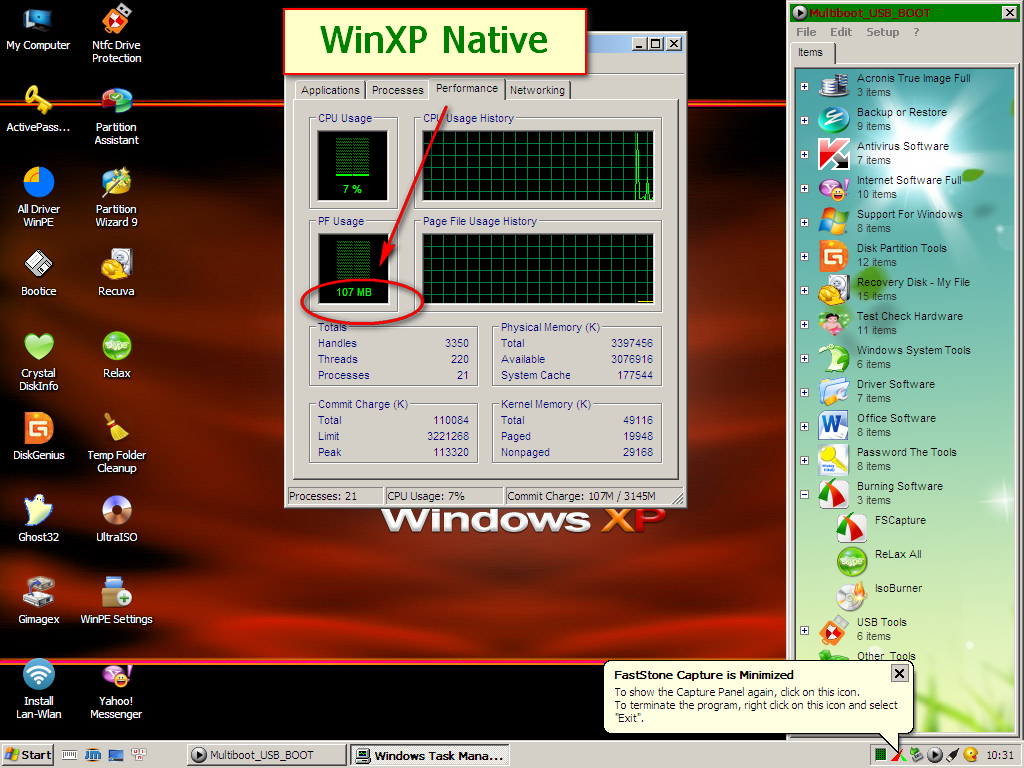
Task: Expand Internet Software Full group
Action: click(805, 188)
